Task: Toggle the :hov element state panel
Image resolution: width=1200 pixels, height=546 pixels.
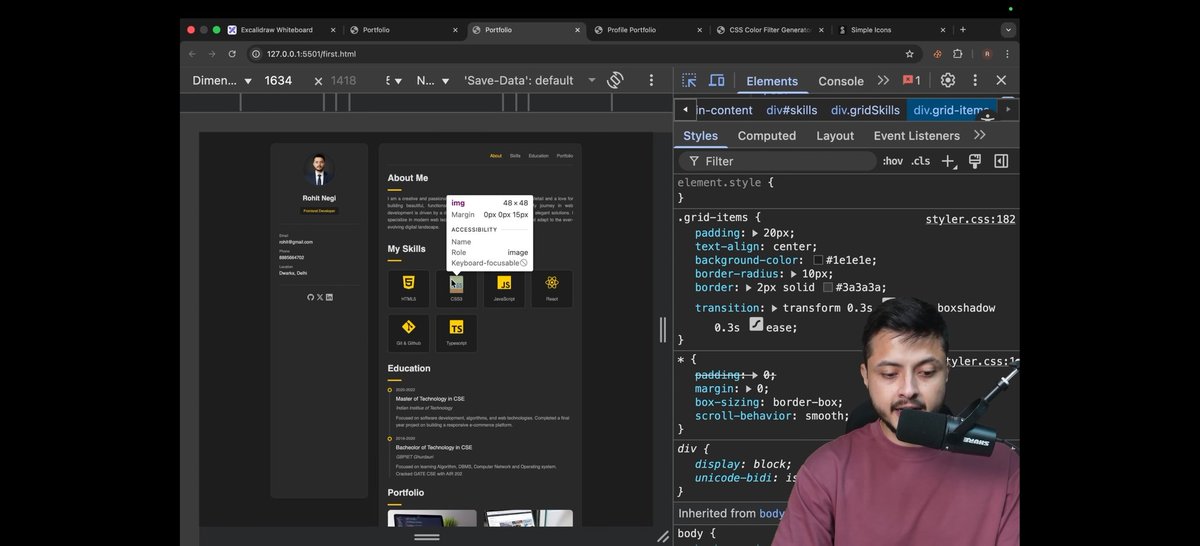Action: tap(892, 161)
